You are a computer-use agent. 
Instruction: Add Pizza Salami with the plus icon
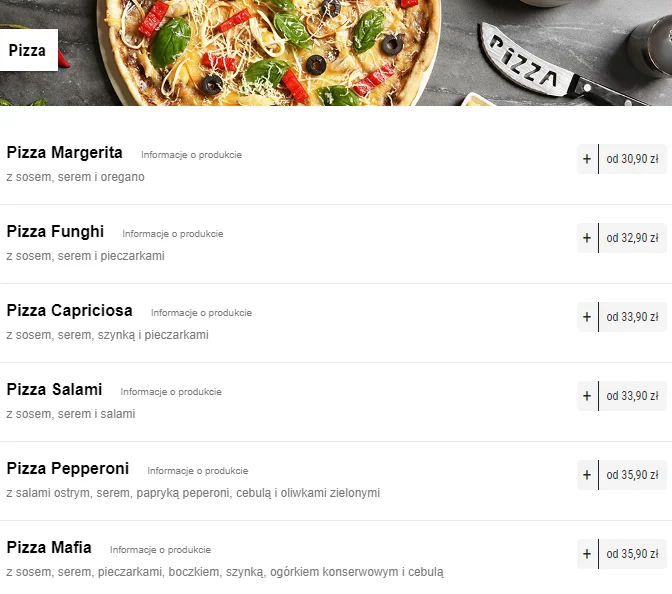587,396
